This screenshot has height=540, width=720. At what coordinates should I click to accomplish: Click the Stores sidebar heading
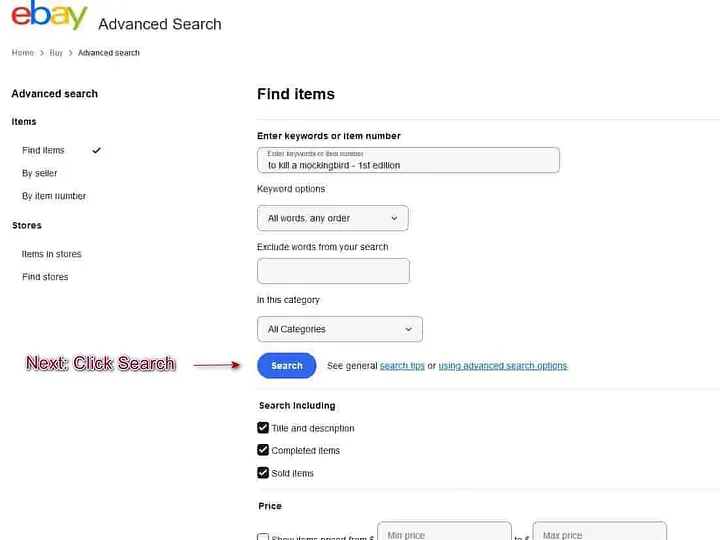point(27,225)
